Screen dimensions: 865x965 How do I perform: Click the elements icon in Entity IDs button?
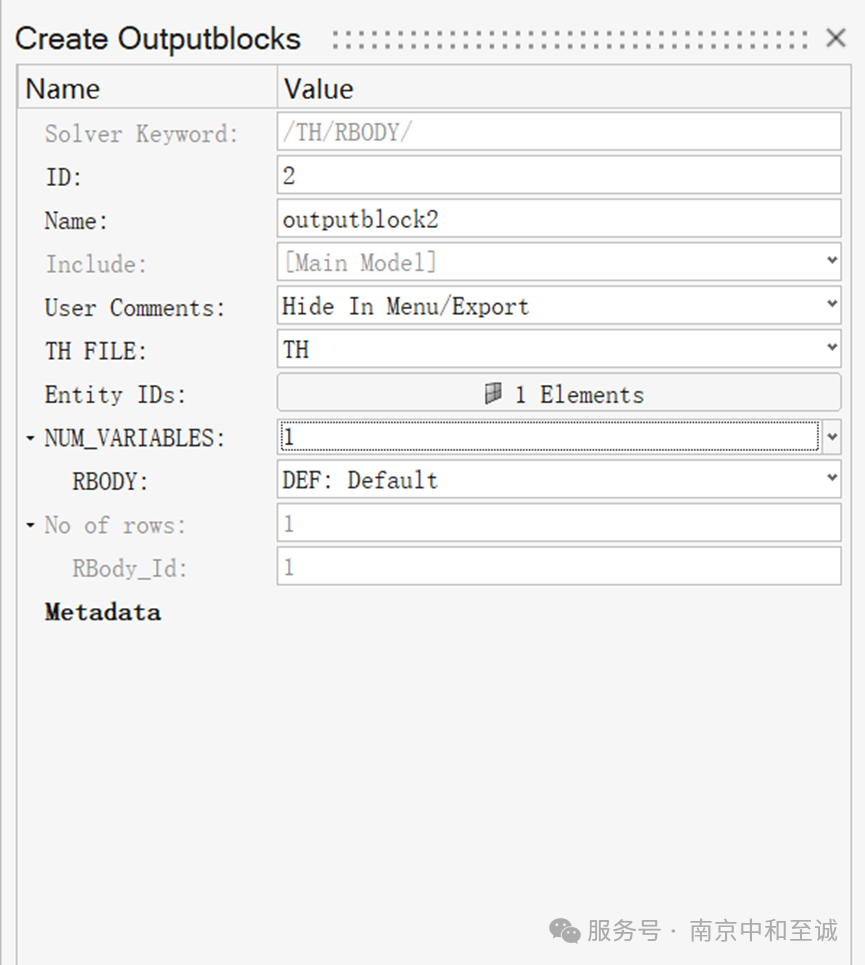click(x=493, y=393)
